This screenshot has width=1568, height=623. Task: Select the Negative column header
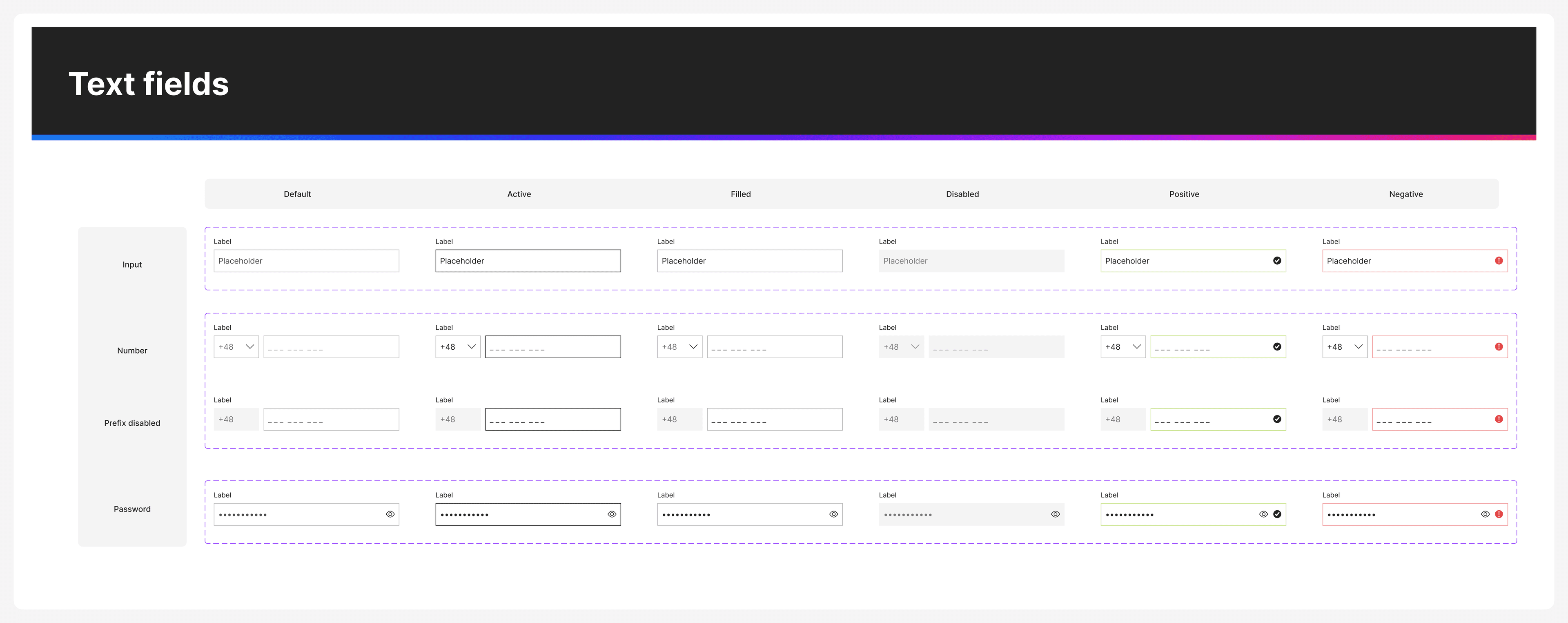(1405, 194)
